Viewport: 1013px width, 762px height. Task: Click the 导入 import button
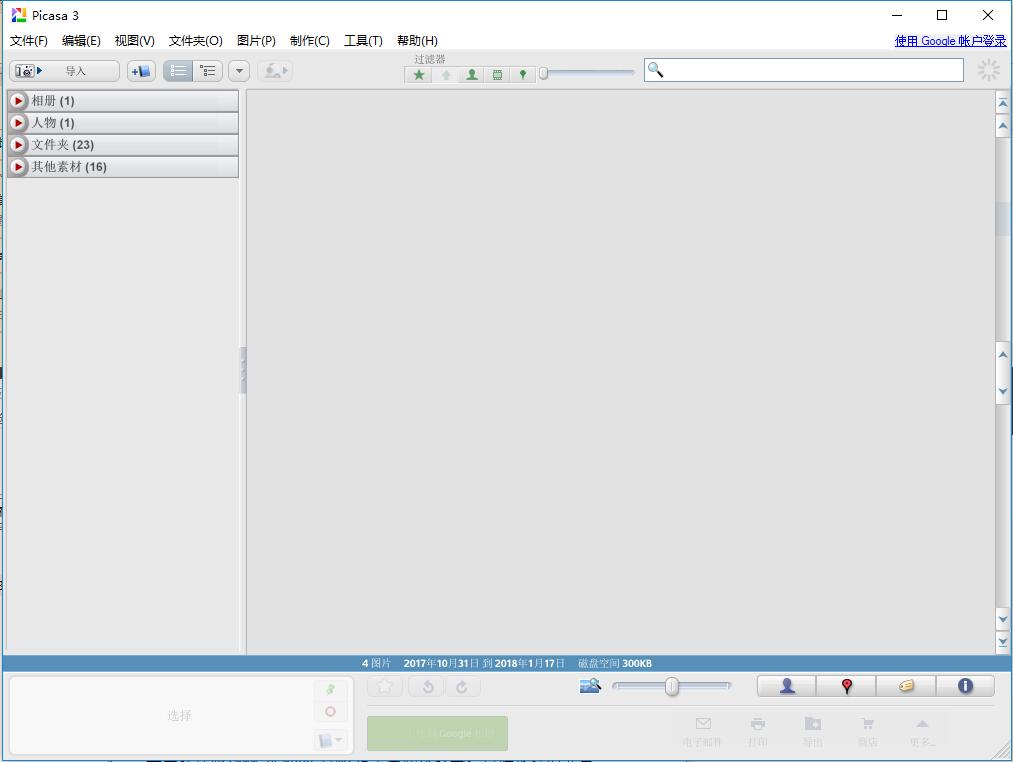(x=64, y=71)
